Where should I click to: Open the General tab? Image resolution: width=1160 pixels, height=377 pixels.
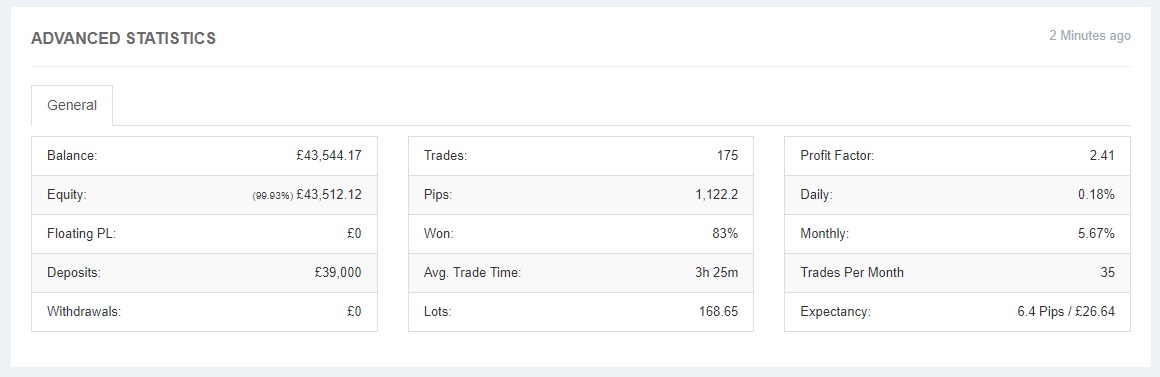pos(72,105)
